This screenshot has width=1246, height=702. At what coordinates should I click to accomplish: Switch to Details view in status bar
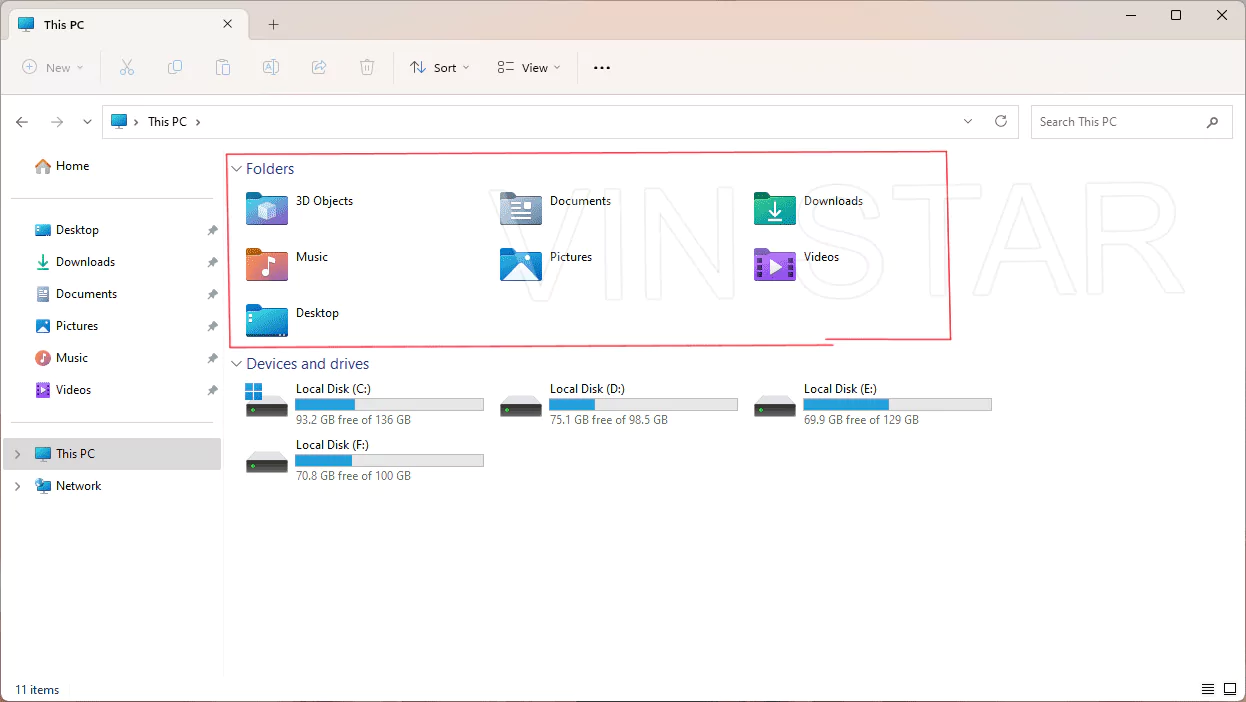point(1208,689)
